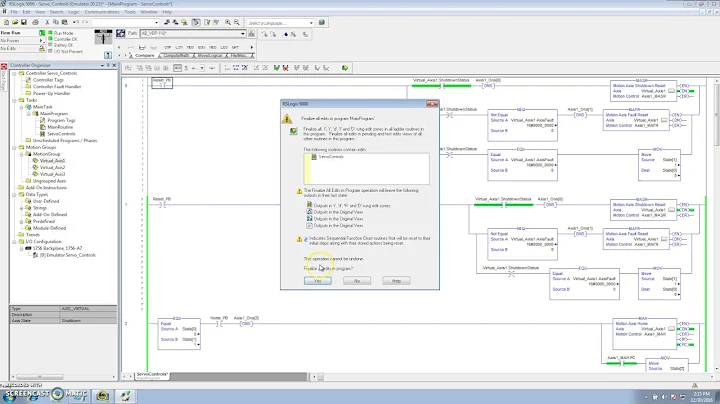The image size is (720, 404).
Task: Collapse the Motion Groups tree node
Action: [14, 147]
